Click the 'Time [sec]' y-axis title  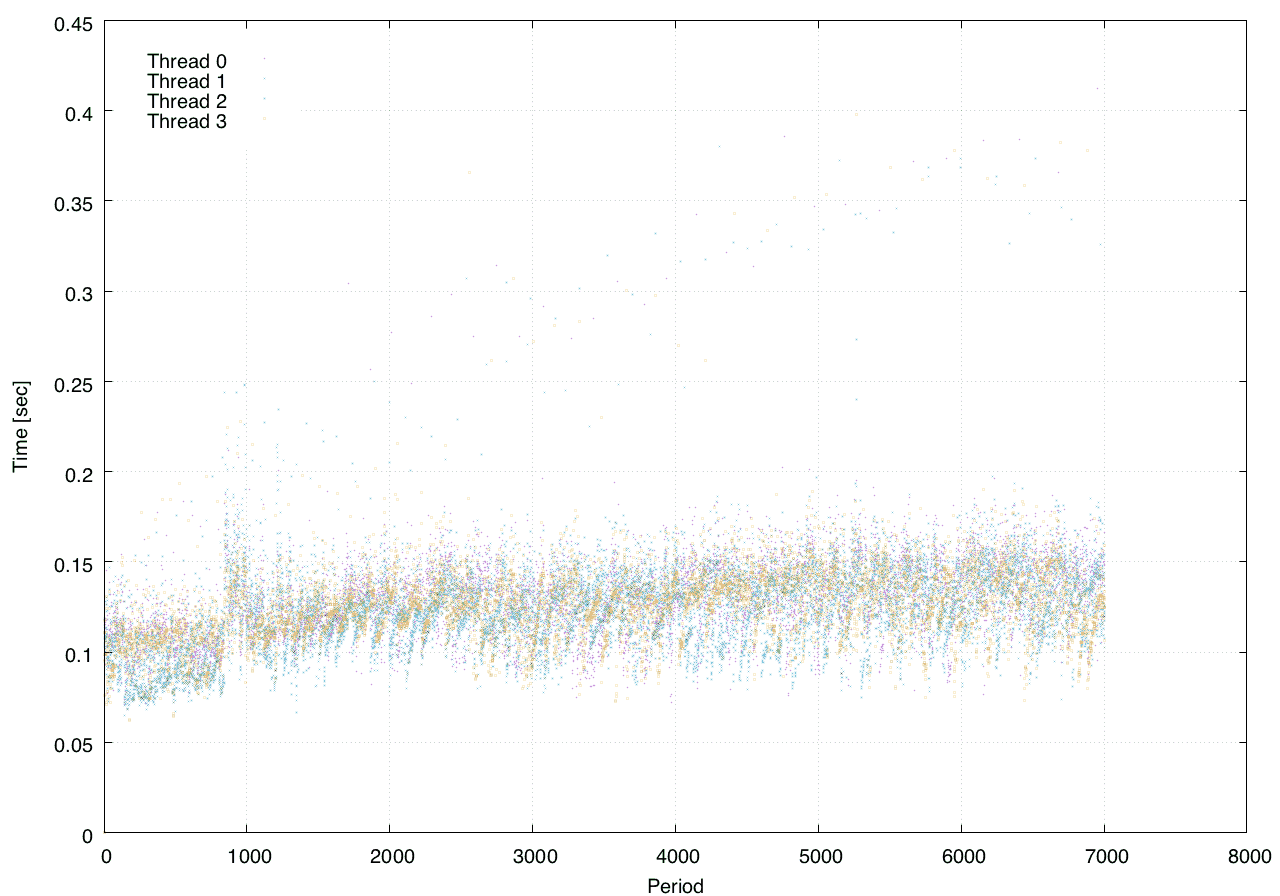click(20, 427)
